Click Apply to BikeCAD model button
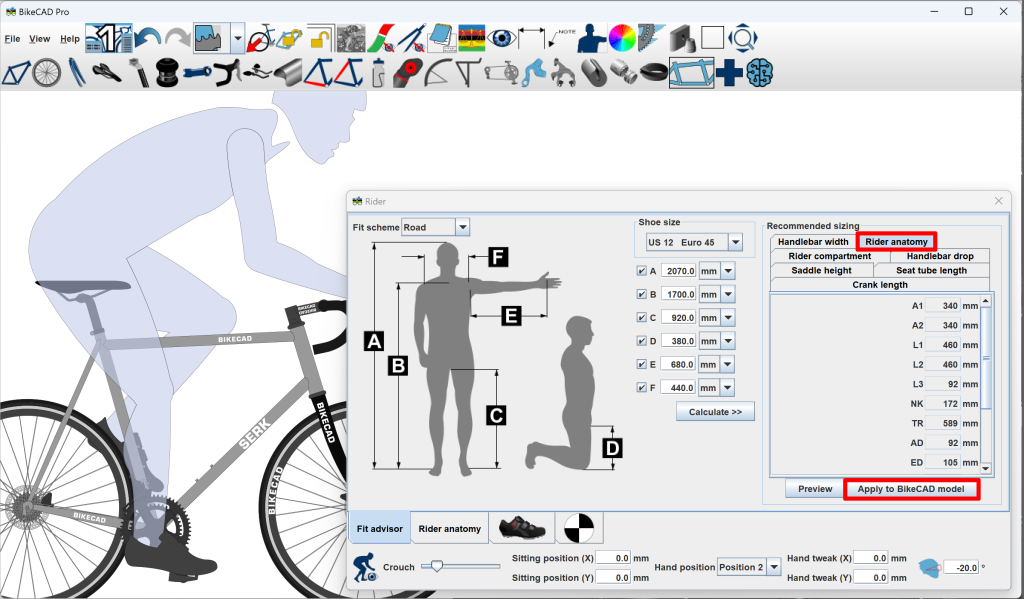 (910, 489)
